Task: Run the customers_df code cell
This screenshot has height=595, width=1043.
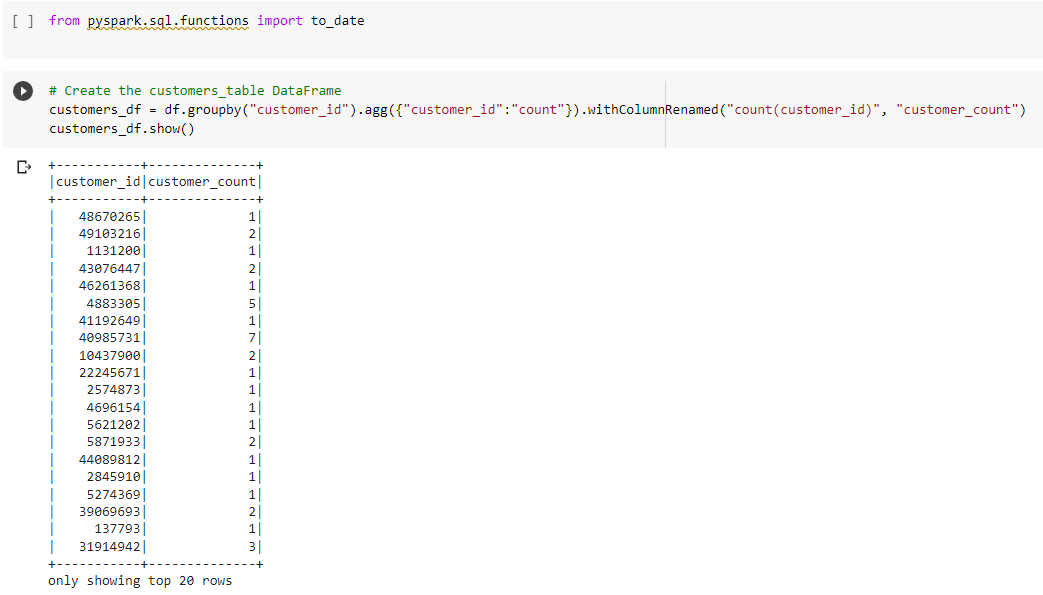Action: coord(22,91)
